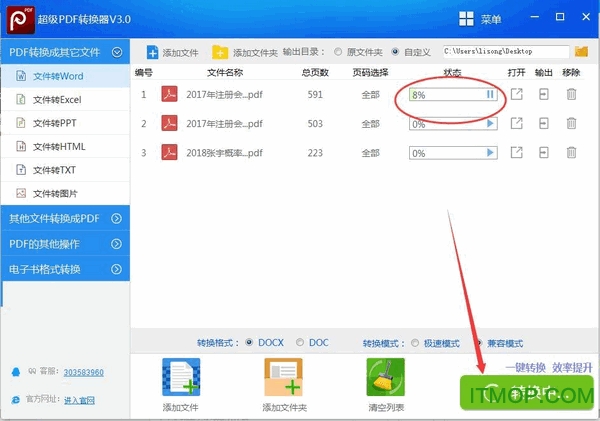
Task: Open the 进入官网 link
Action: [79, 400]
